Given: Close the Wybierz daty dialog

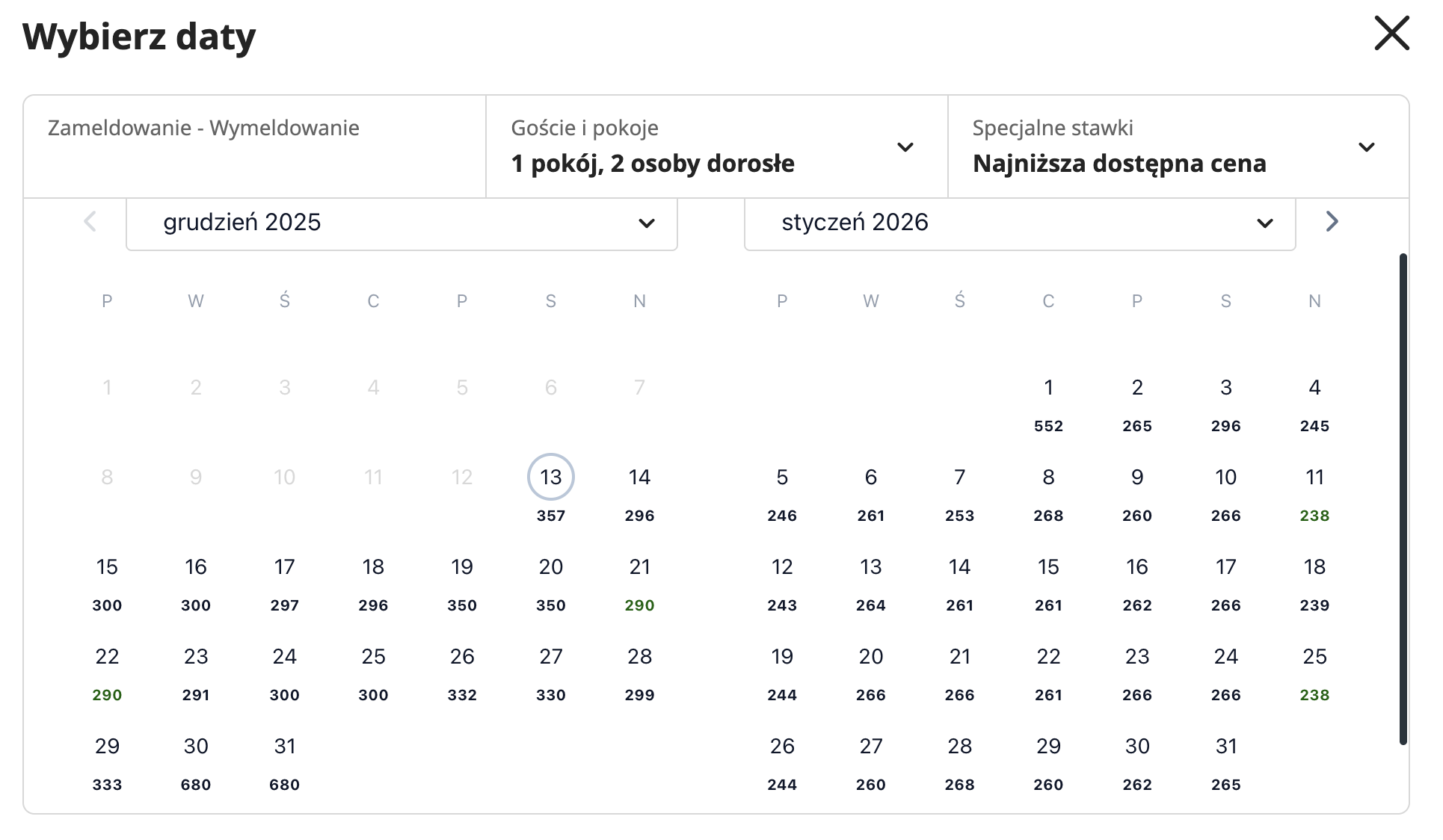Looking at the screenshot, I should coord(1391,34).
